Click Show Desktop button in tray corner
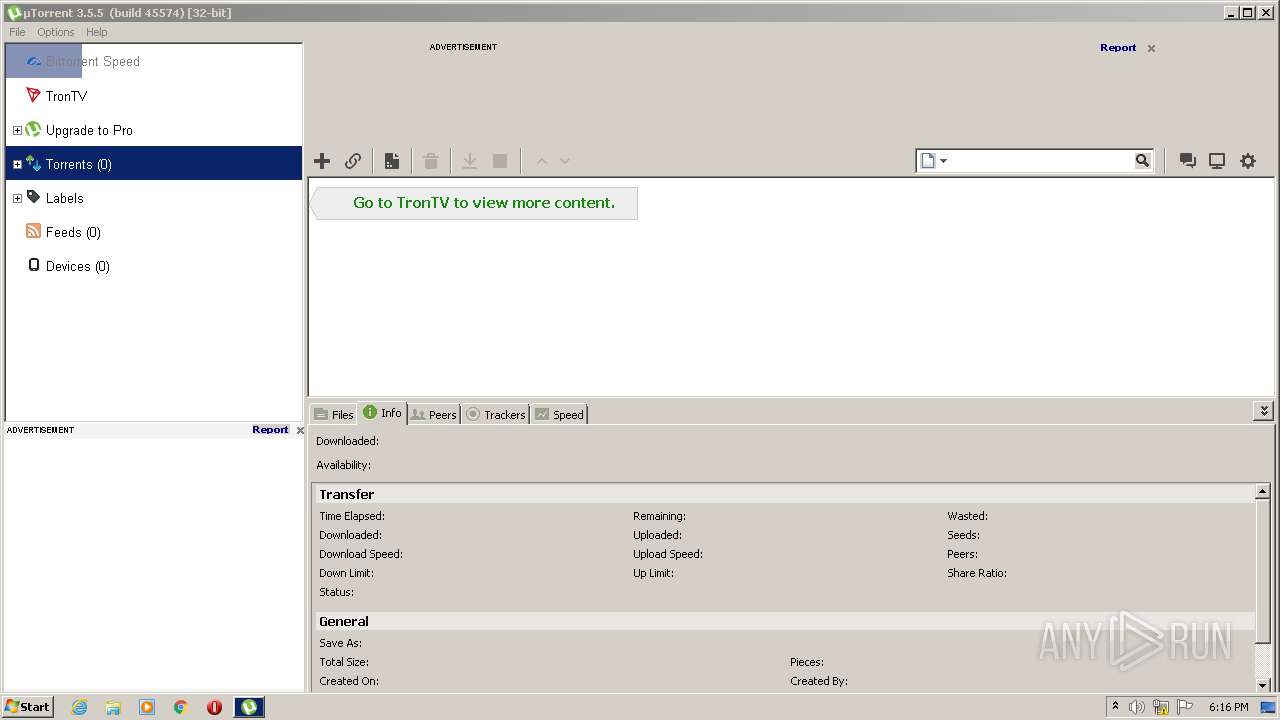Screen dimensions: 1280x720 tap(1268, 707)
